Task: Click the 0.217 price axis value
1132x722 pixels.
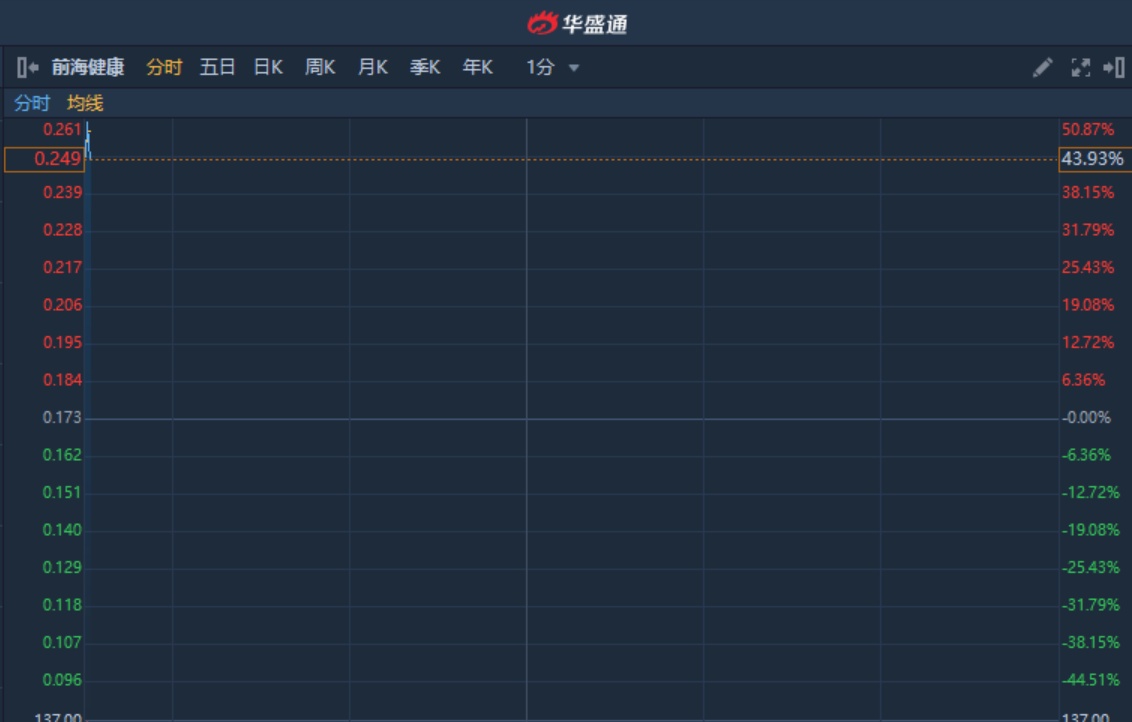Action: 63,268
